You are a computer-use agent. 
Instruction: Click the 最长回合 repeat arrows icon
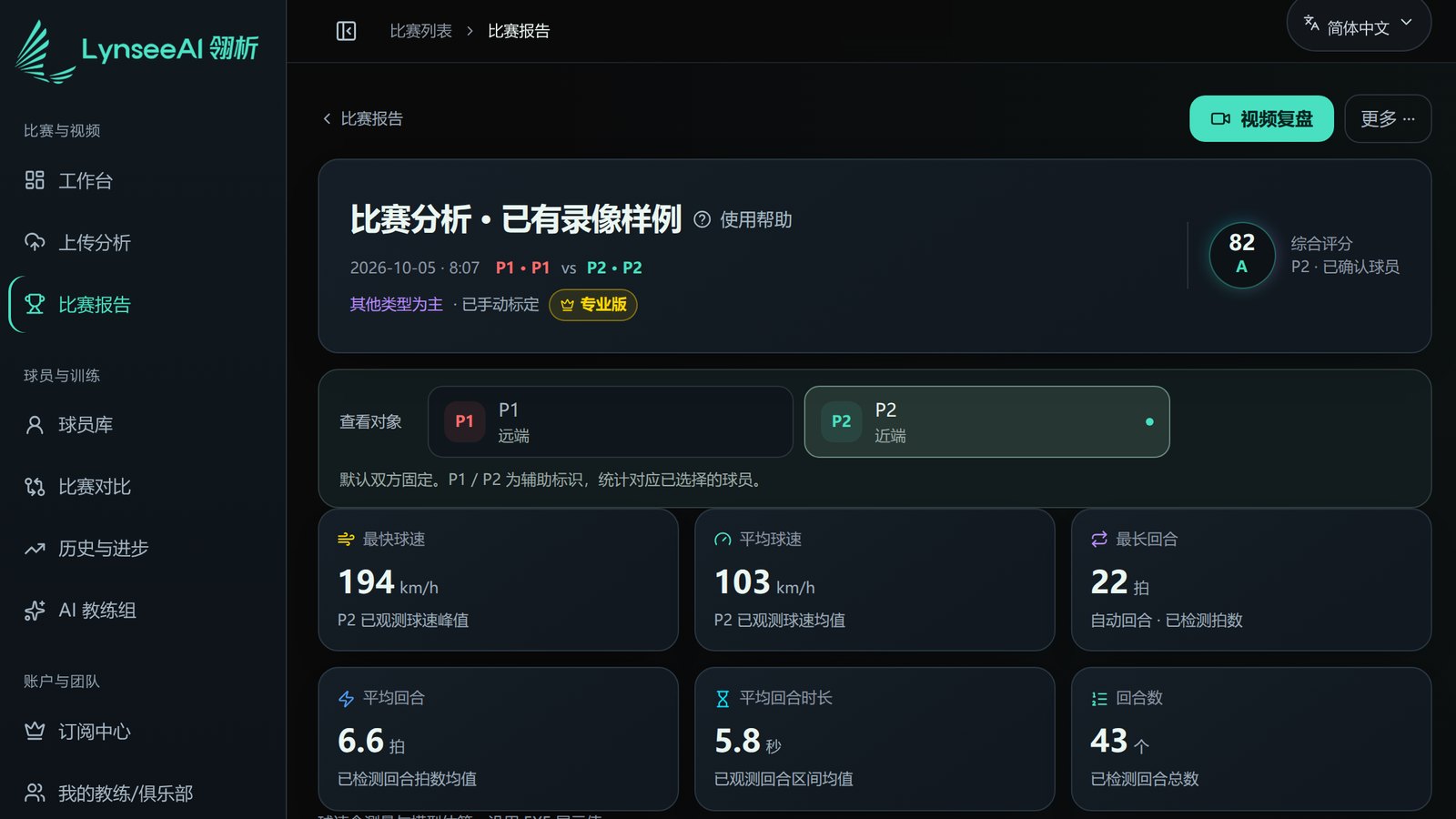pyautogui.click(x=1099, y=540)
